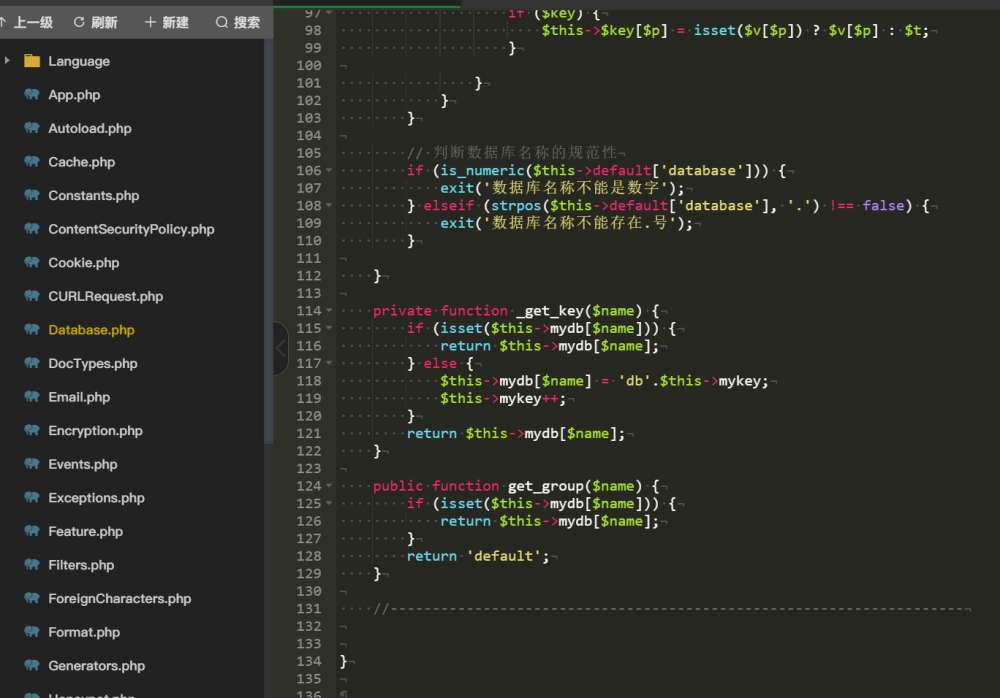Click the Constants.php file icon

click(x=32, y=195)
